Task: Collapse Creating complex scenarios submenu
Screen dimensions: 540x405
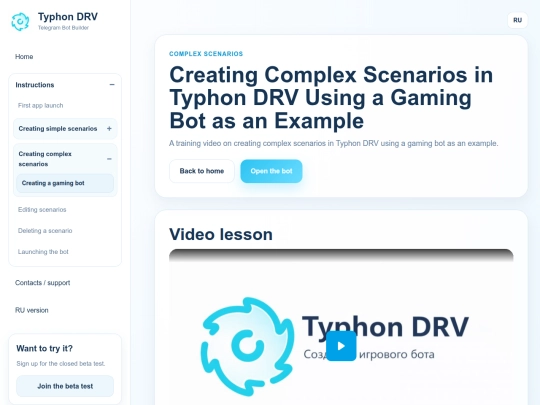Action: (109, 159)
